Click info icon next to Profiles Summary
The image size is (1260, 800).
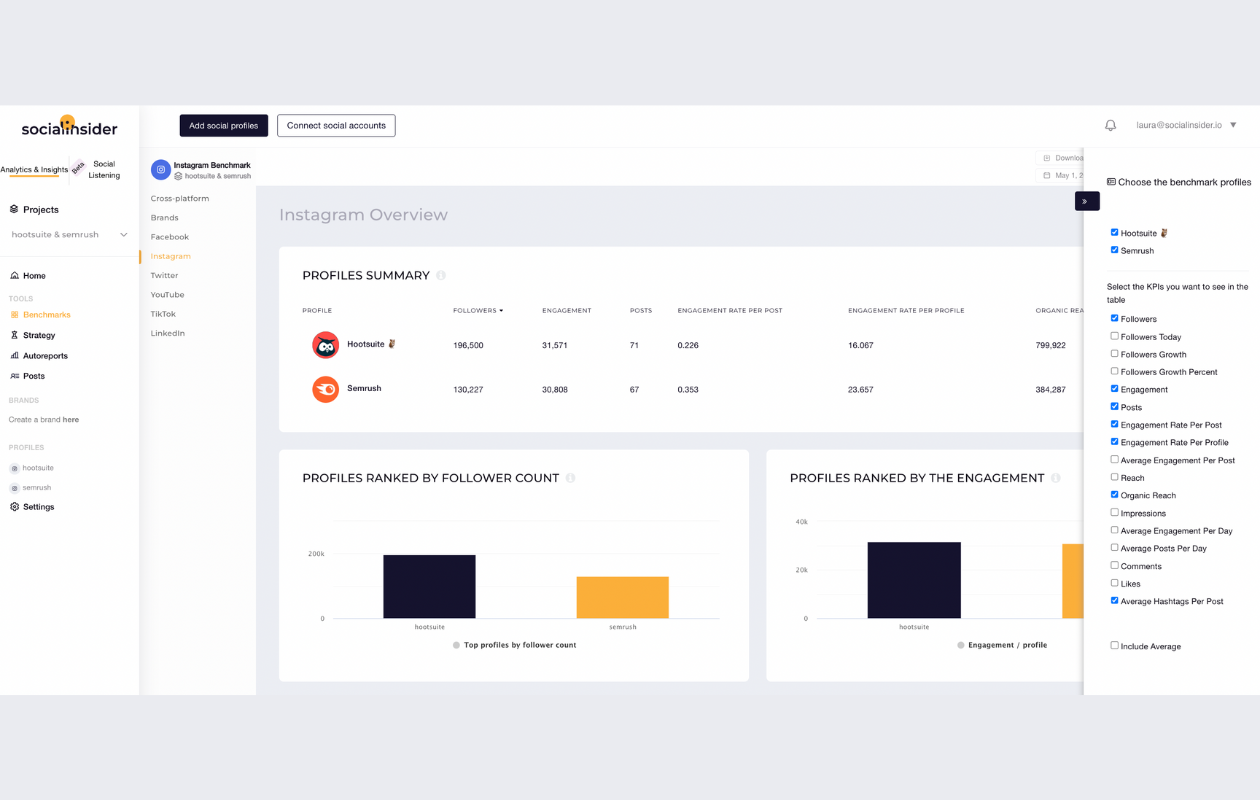[441, 275]
